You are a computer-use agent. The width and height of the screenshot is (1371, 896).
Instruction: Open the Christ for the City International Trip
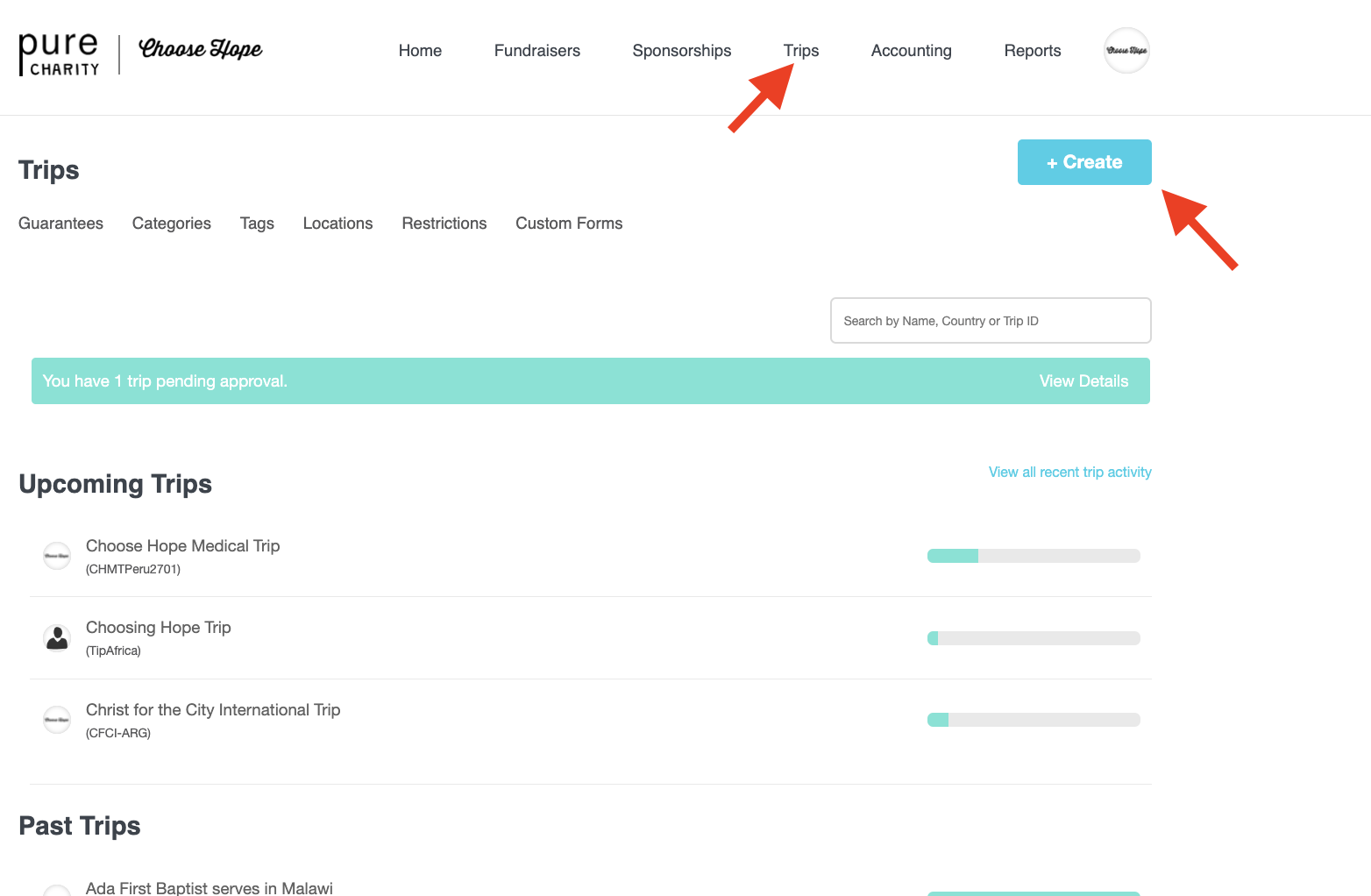pos(213,710)
